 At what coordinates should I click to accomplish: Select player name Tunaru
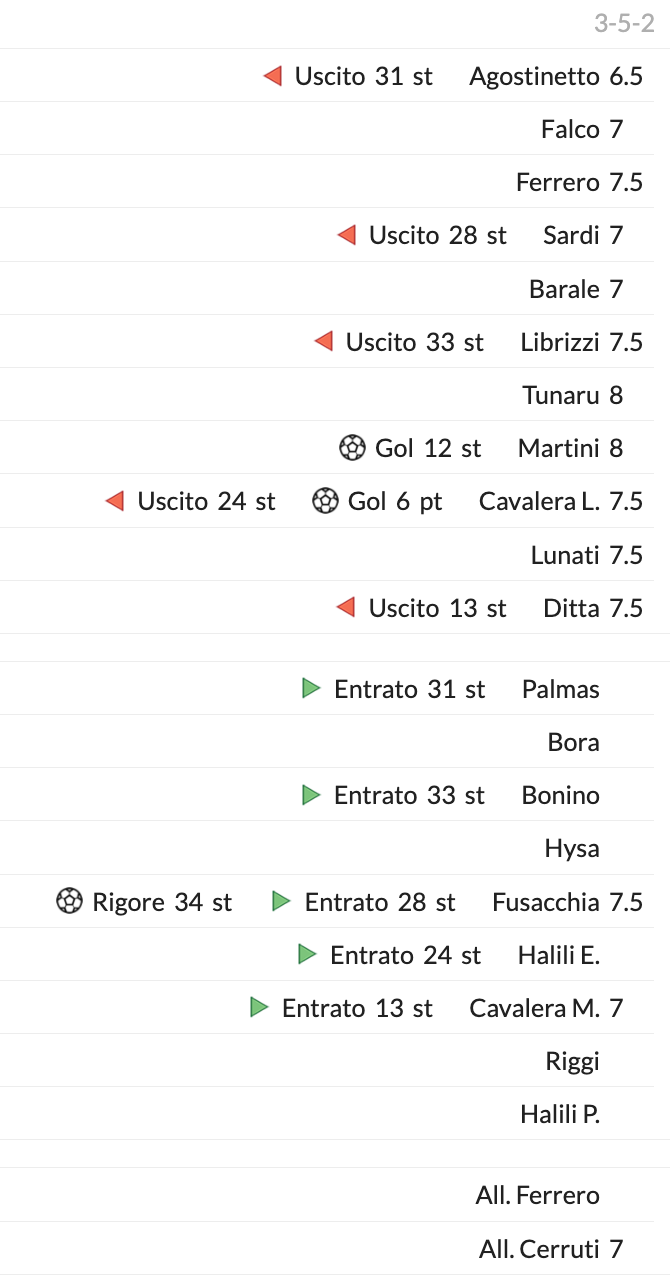tap(560, 395)
